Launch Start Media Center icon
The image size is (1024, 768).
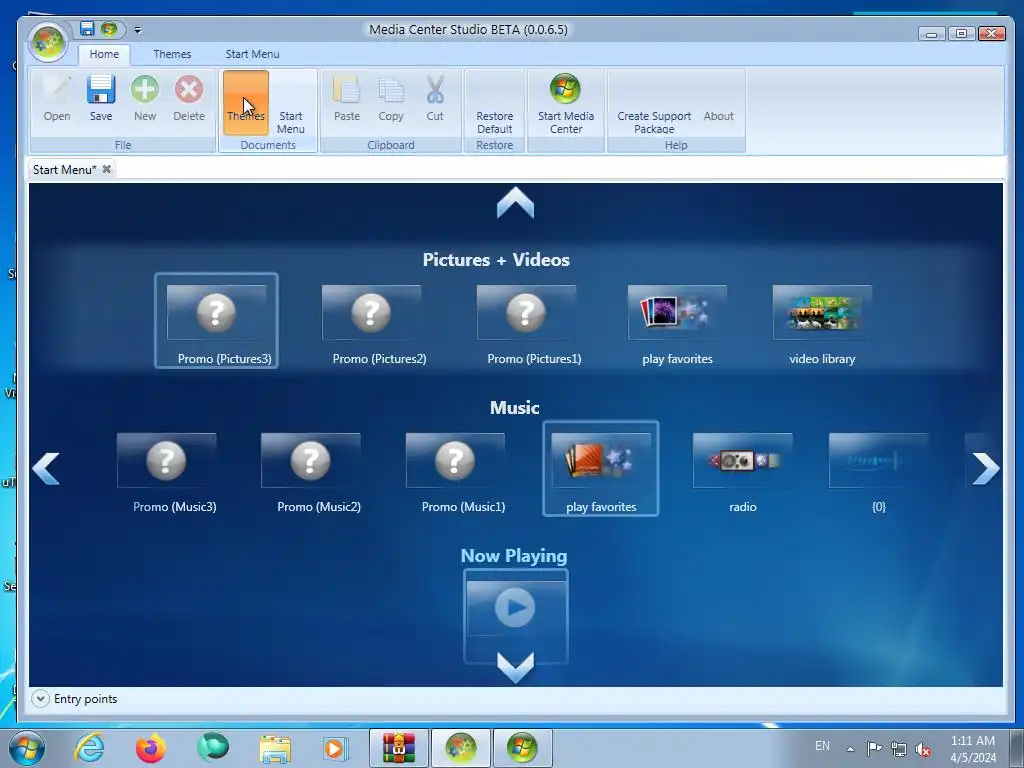pos(566,103)
